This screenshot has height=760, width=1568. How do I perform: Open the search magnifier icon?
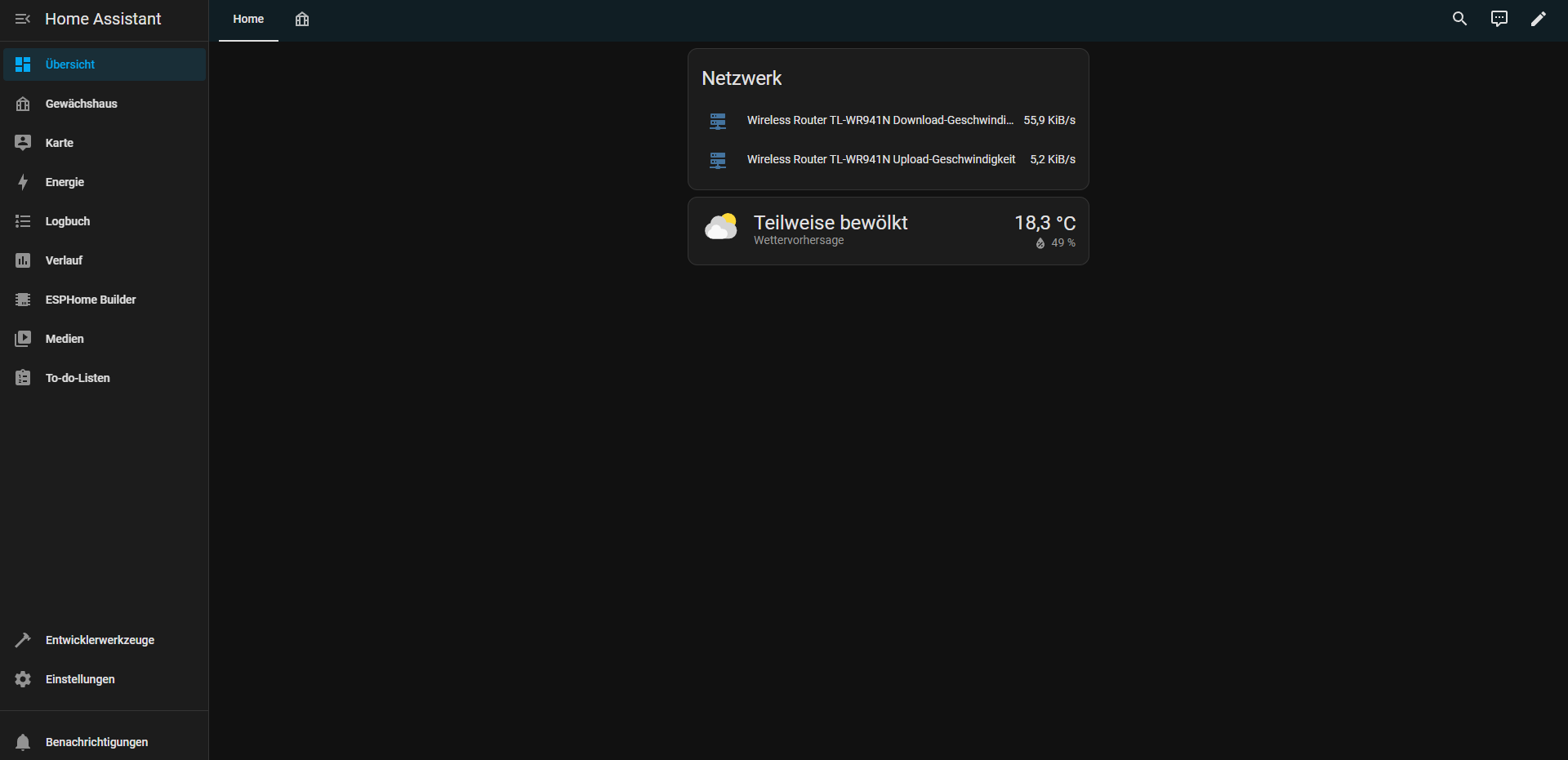click(1459, 19)
